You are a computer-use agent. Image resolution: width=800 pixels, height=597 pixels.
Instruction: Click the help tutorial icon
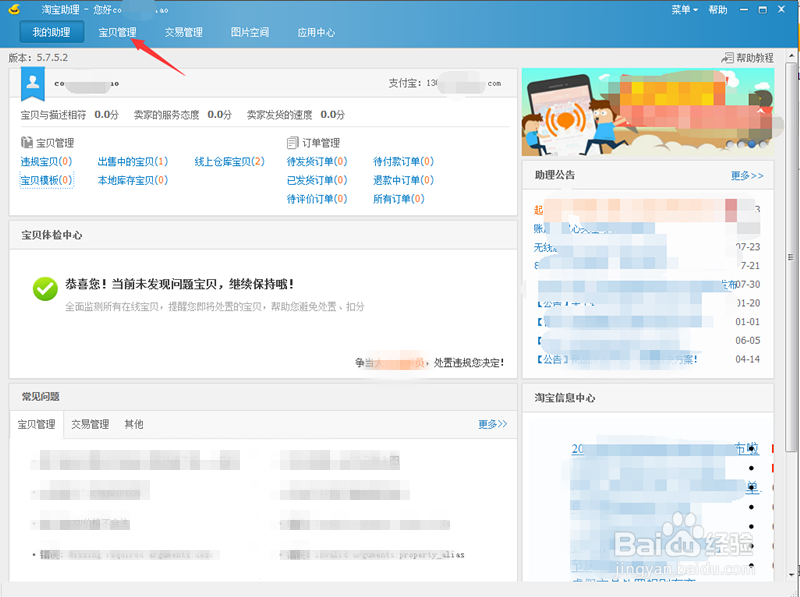click(727, 58)
